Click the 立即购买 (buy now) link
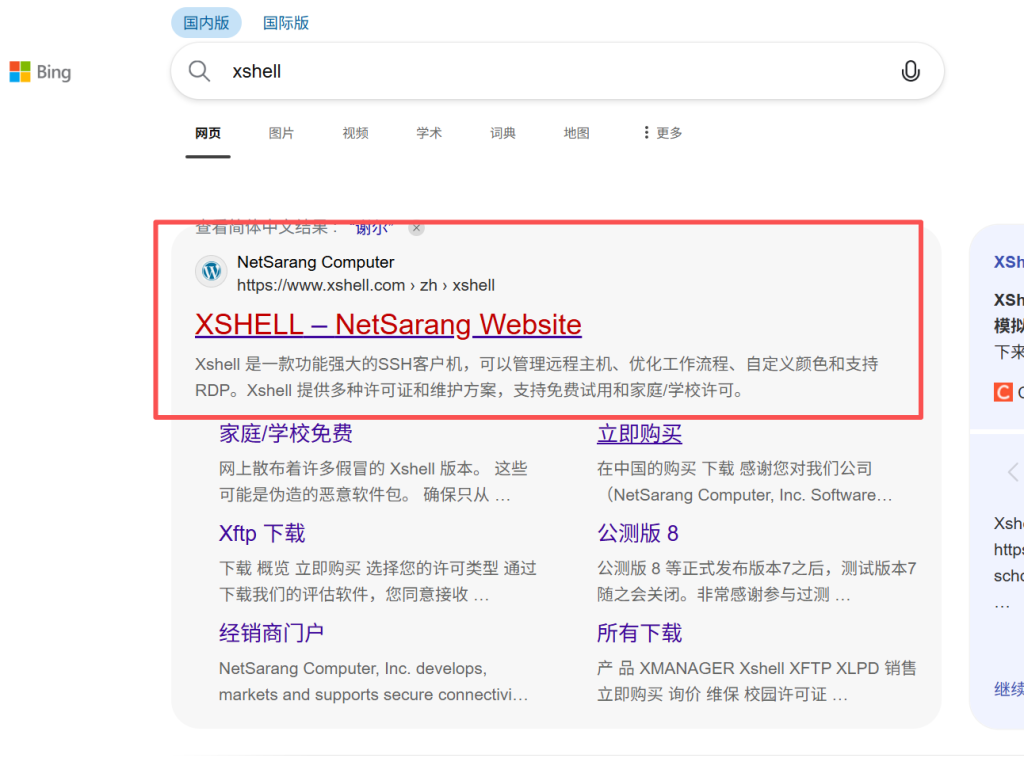 pos(639,434)
